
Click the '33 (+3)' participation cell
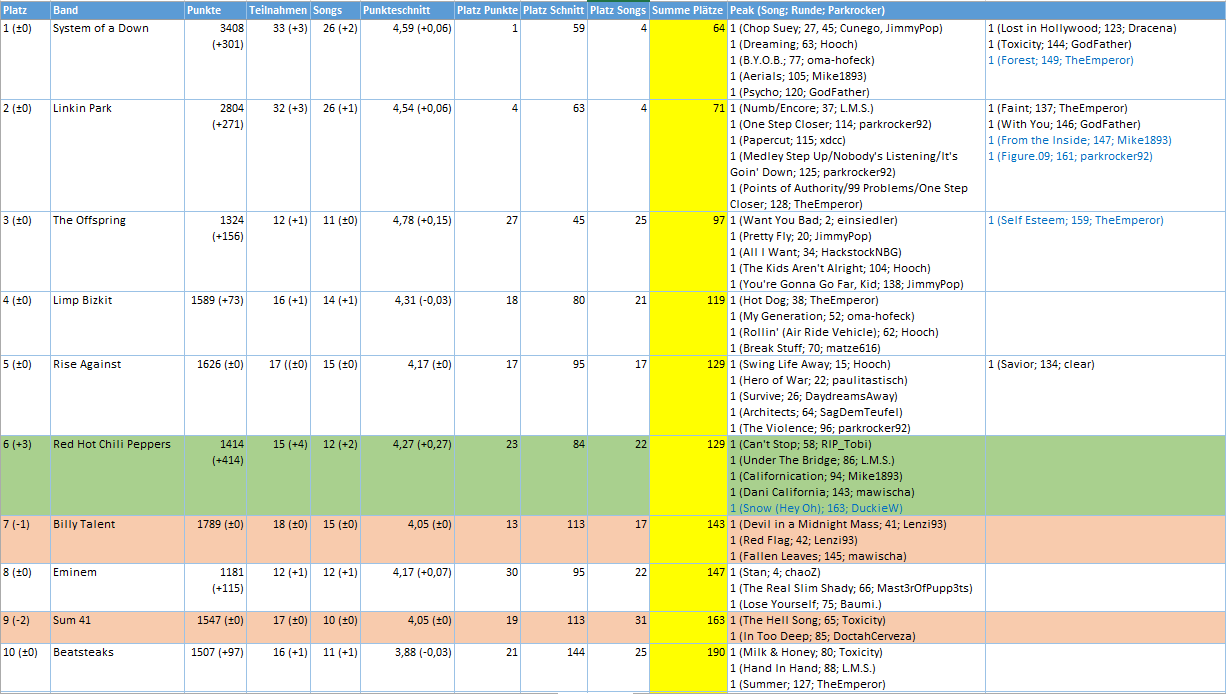pos(278,60)
